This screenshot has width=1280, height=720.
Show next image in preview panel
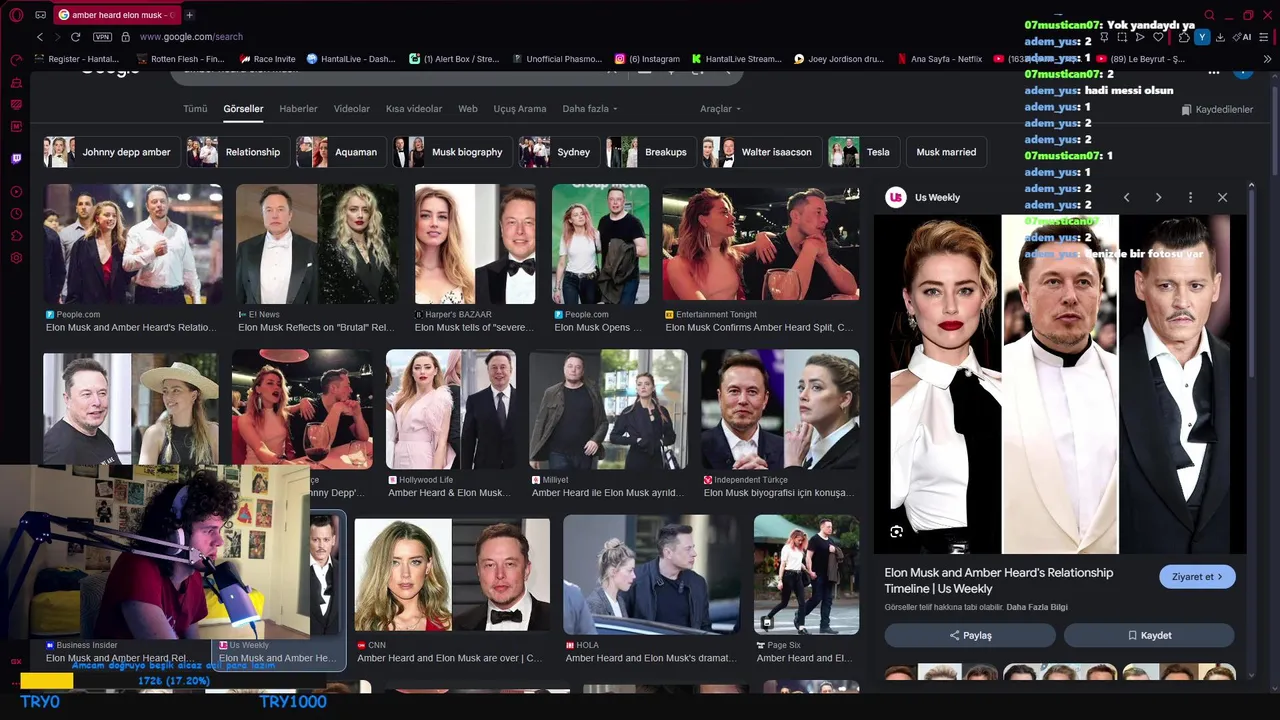pyautogui.click(x=1158, y=197)
